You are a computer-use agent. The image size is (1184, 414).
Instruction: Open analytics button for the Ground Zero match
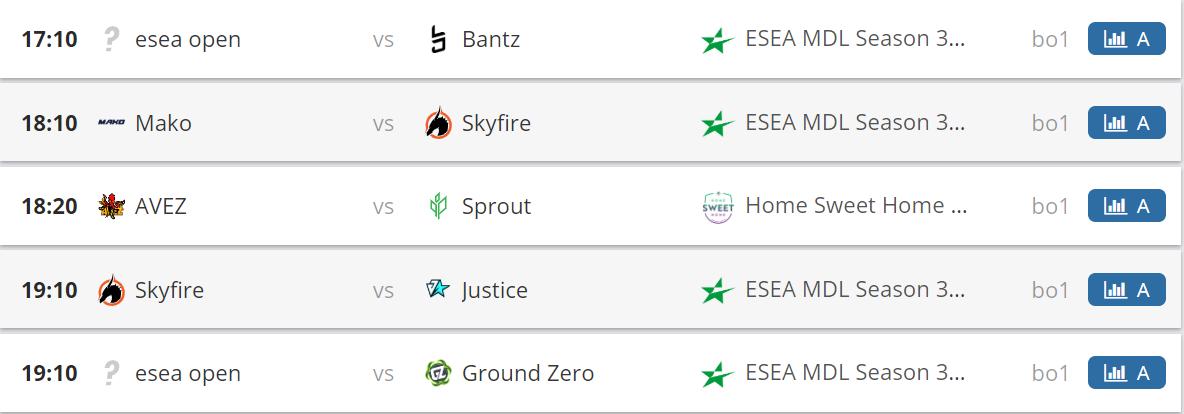[1126, 373]
